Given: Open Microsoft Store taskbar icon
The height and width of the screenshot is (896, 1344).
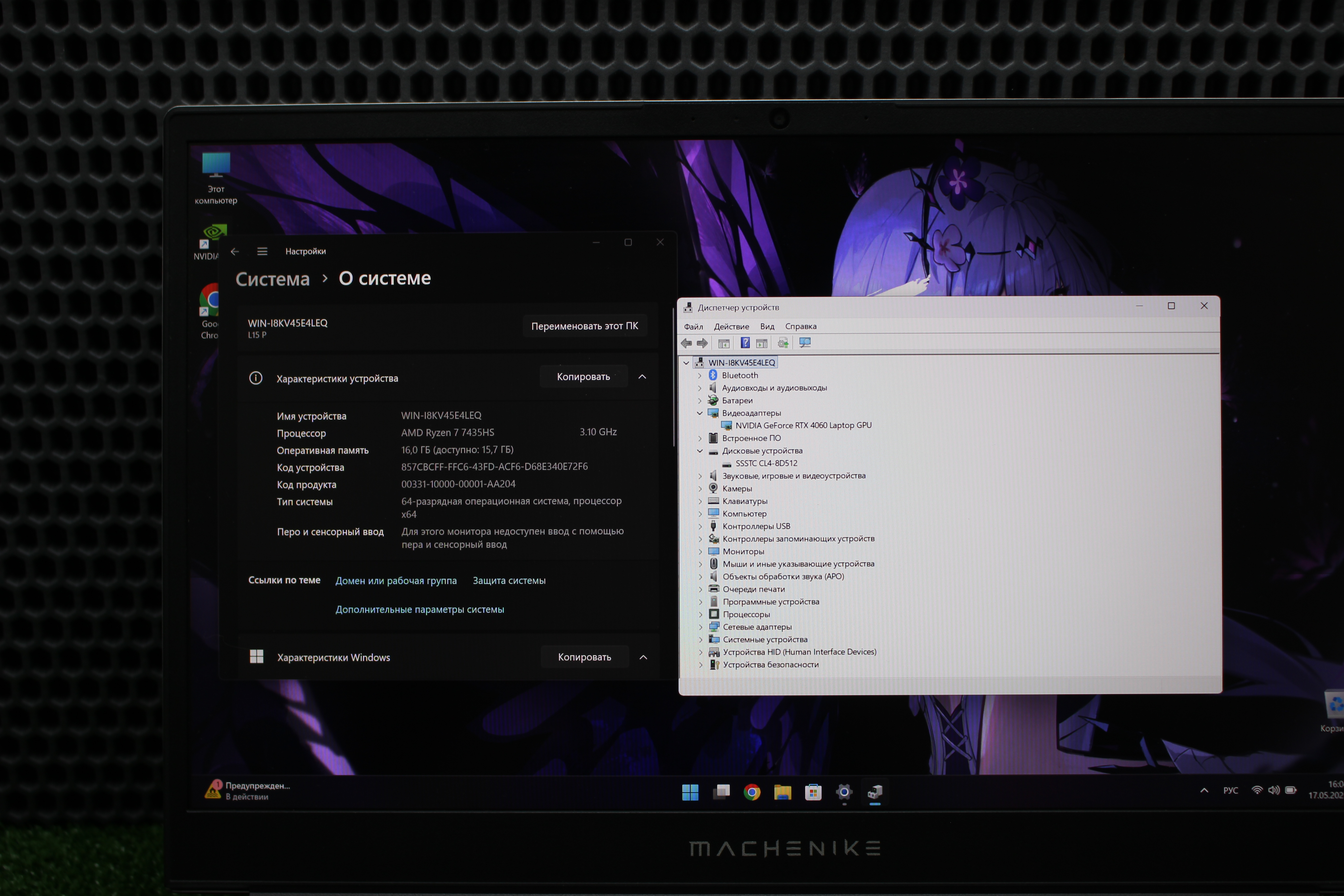Looking at the screenshot, I should point(813,792).
